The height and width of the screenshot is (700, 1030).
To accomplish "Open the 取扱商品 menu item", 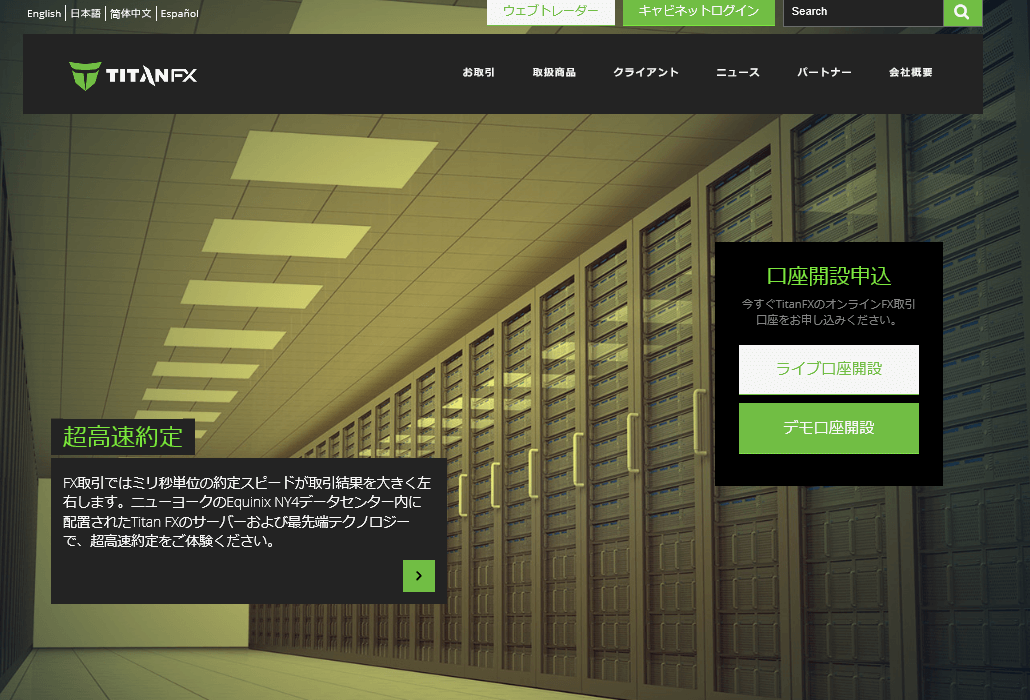I will (553, 73).
